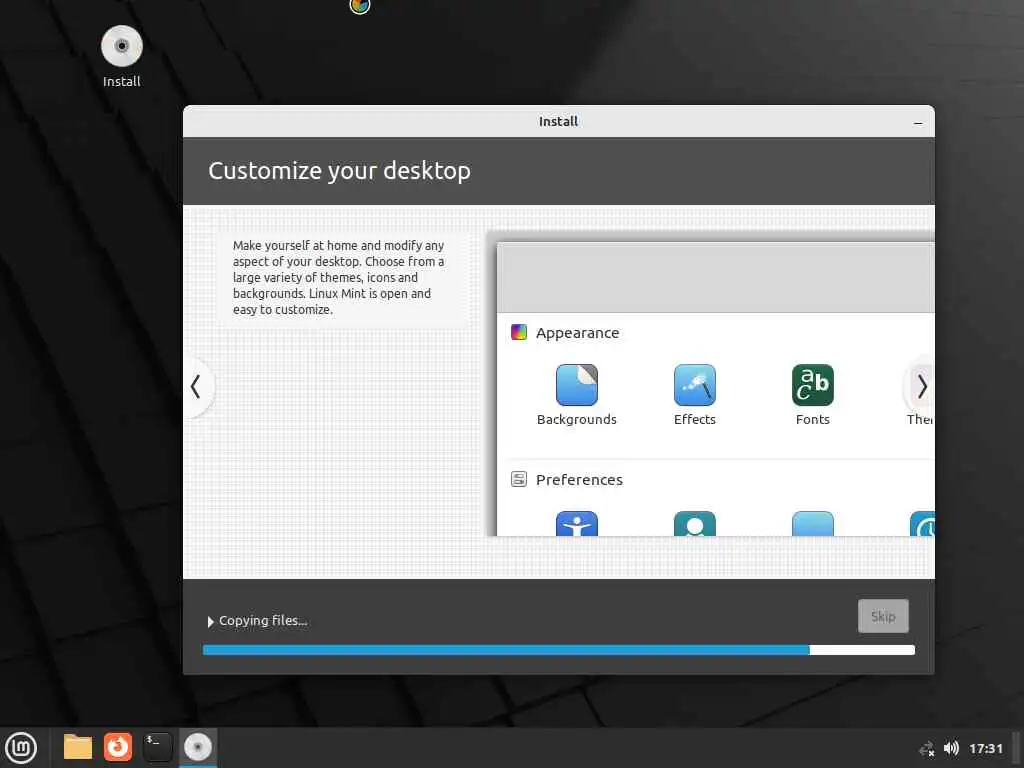Click the 'Make yourself at home' description paragraph
Viewport: 1024px width, 768px height.
pyautogui.click(x=338, y=278)
